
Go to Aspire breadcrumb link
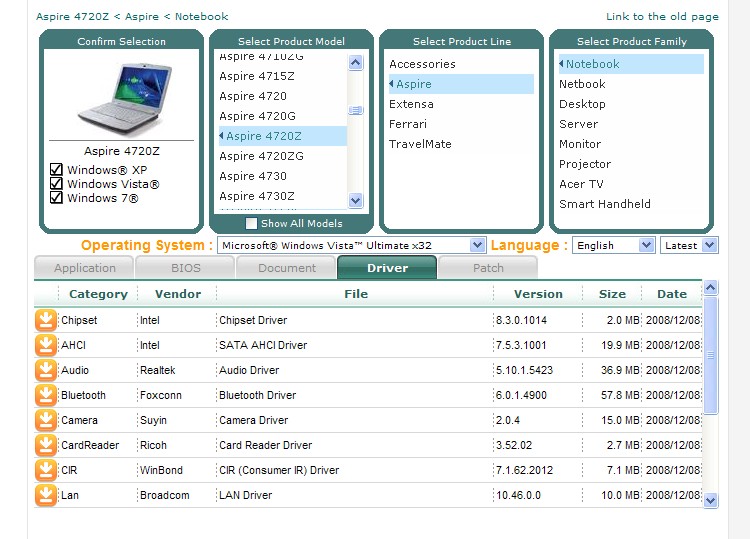click(x=142, y=17)
